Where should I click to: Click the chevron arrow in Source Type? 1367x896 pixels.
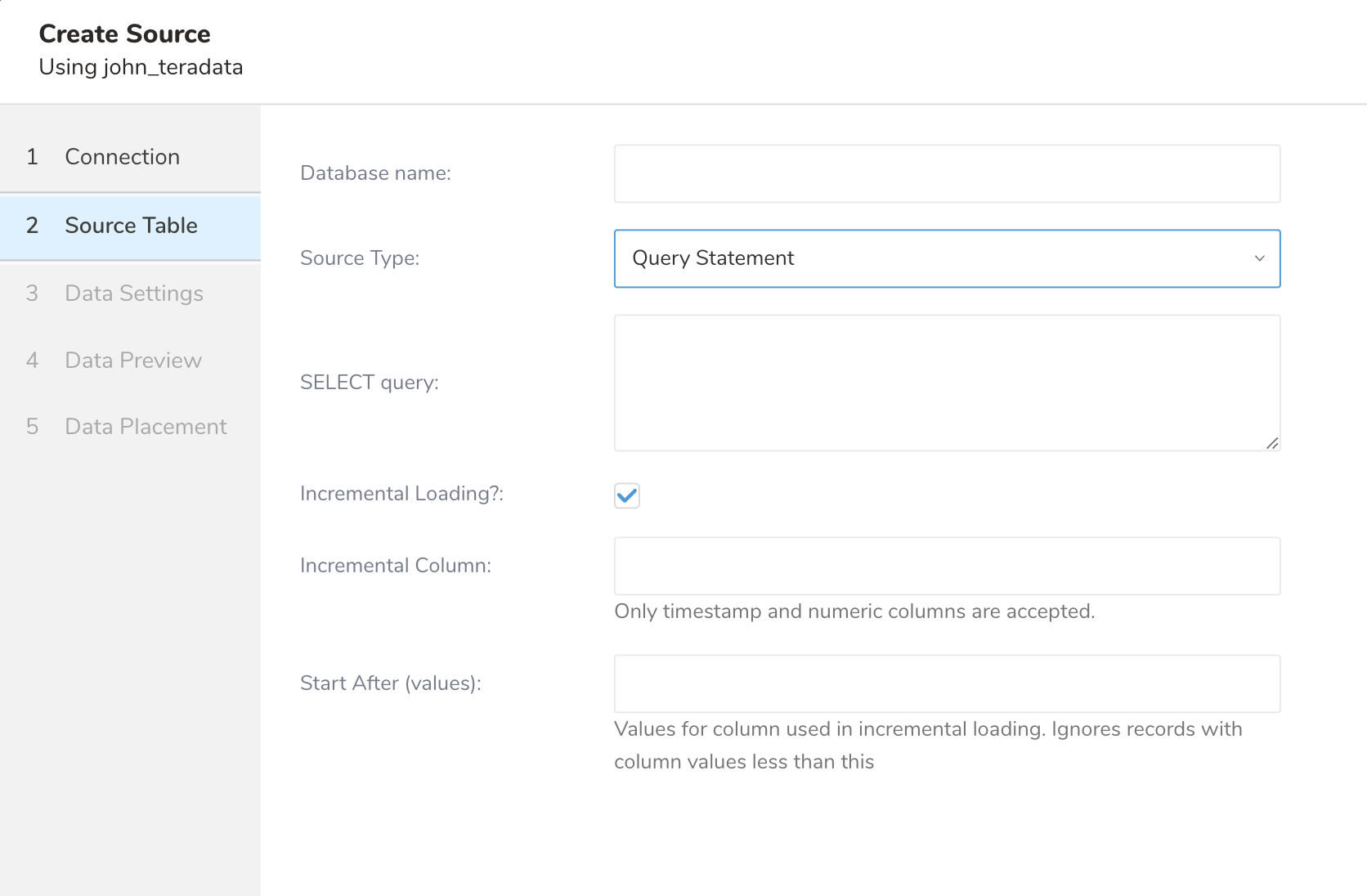click(x=1259, y=259)
